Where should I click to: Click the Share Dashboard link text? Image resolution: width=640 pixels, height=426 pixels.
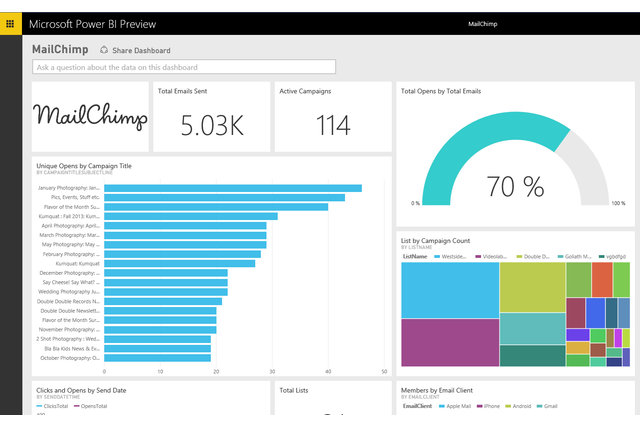click(141, 51)
